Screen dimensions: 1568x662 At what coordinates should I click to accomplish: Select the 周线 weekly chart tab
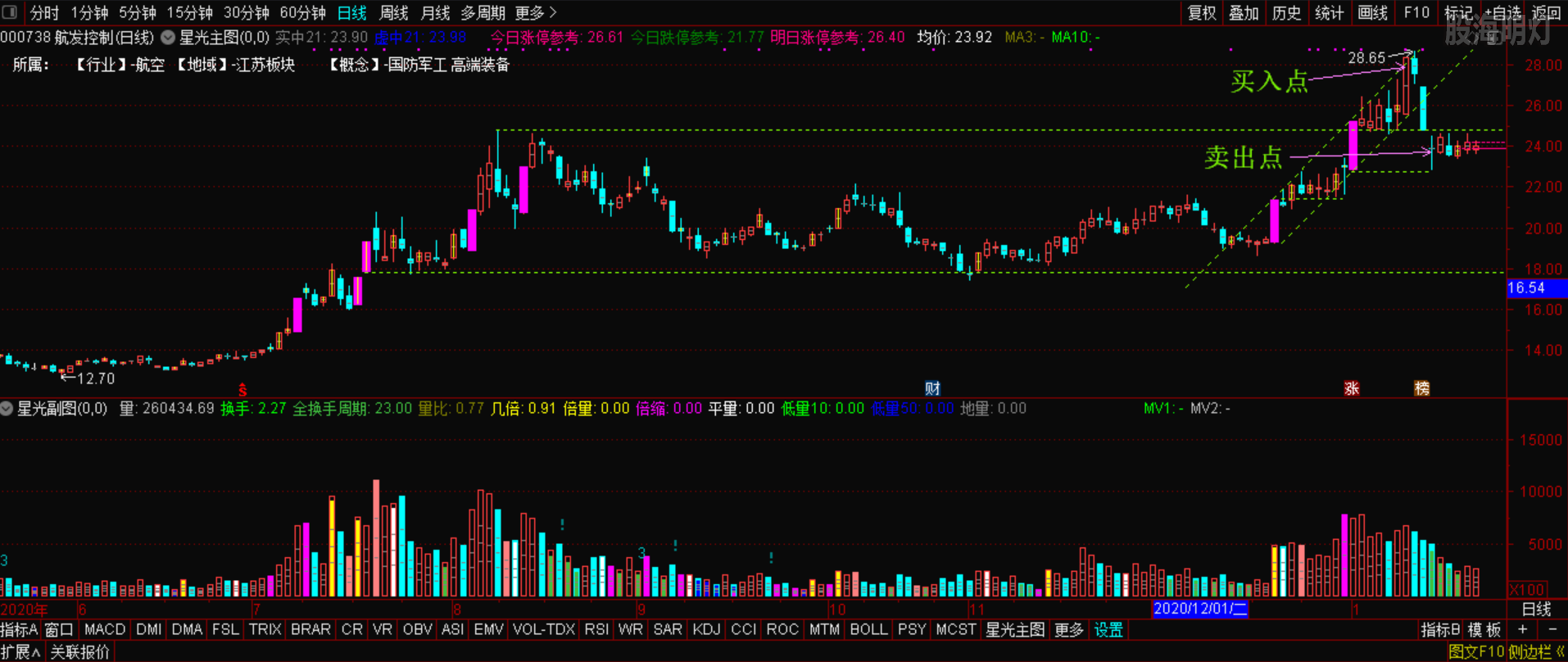394,13
